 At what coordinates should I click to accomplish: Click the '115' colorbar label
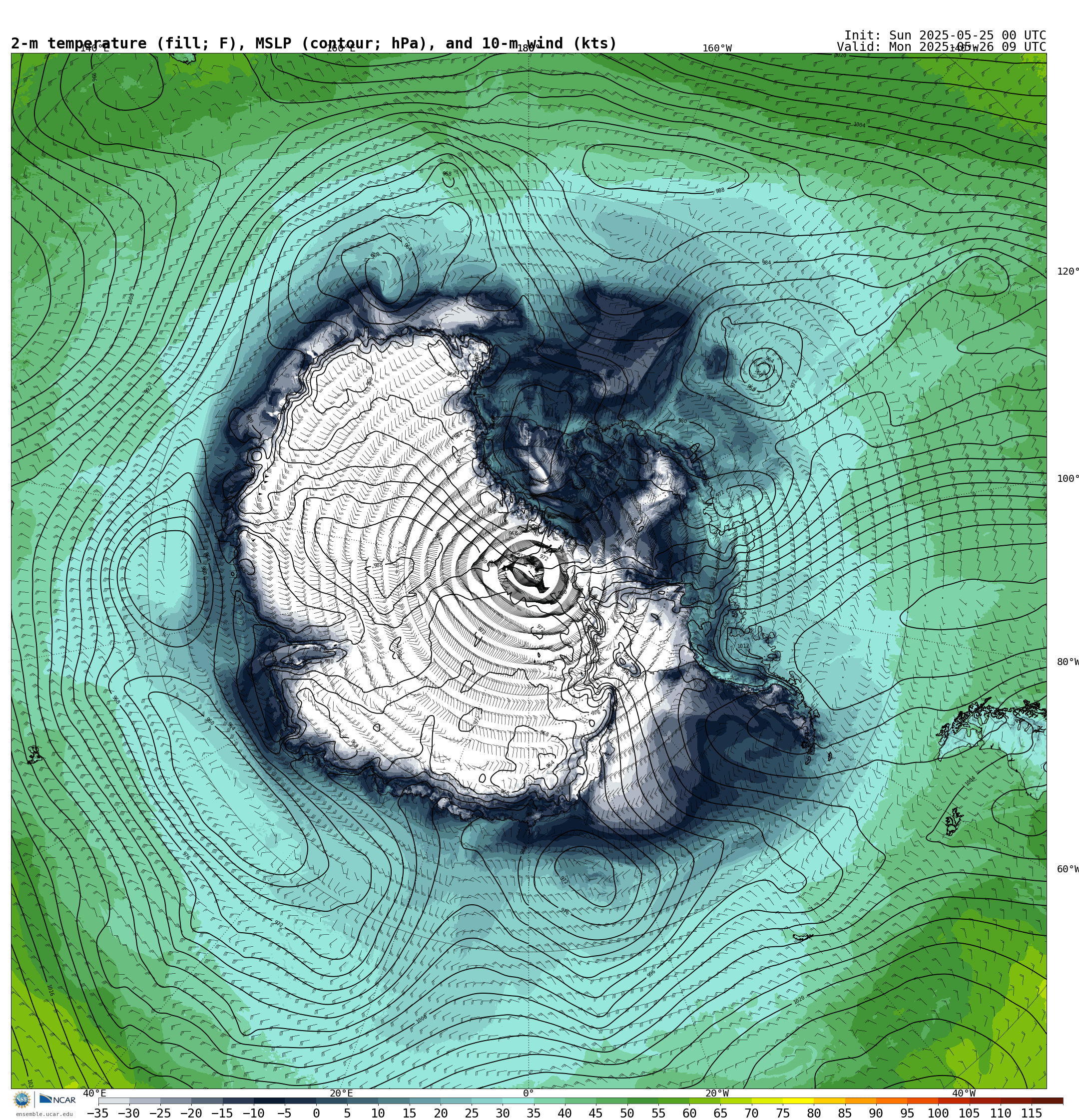pyautogui.click(x=1031, y=1113)
